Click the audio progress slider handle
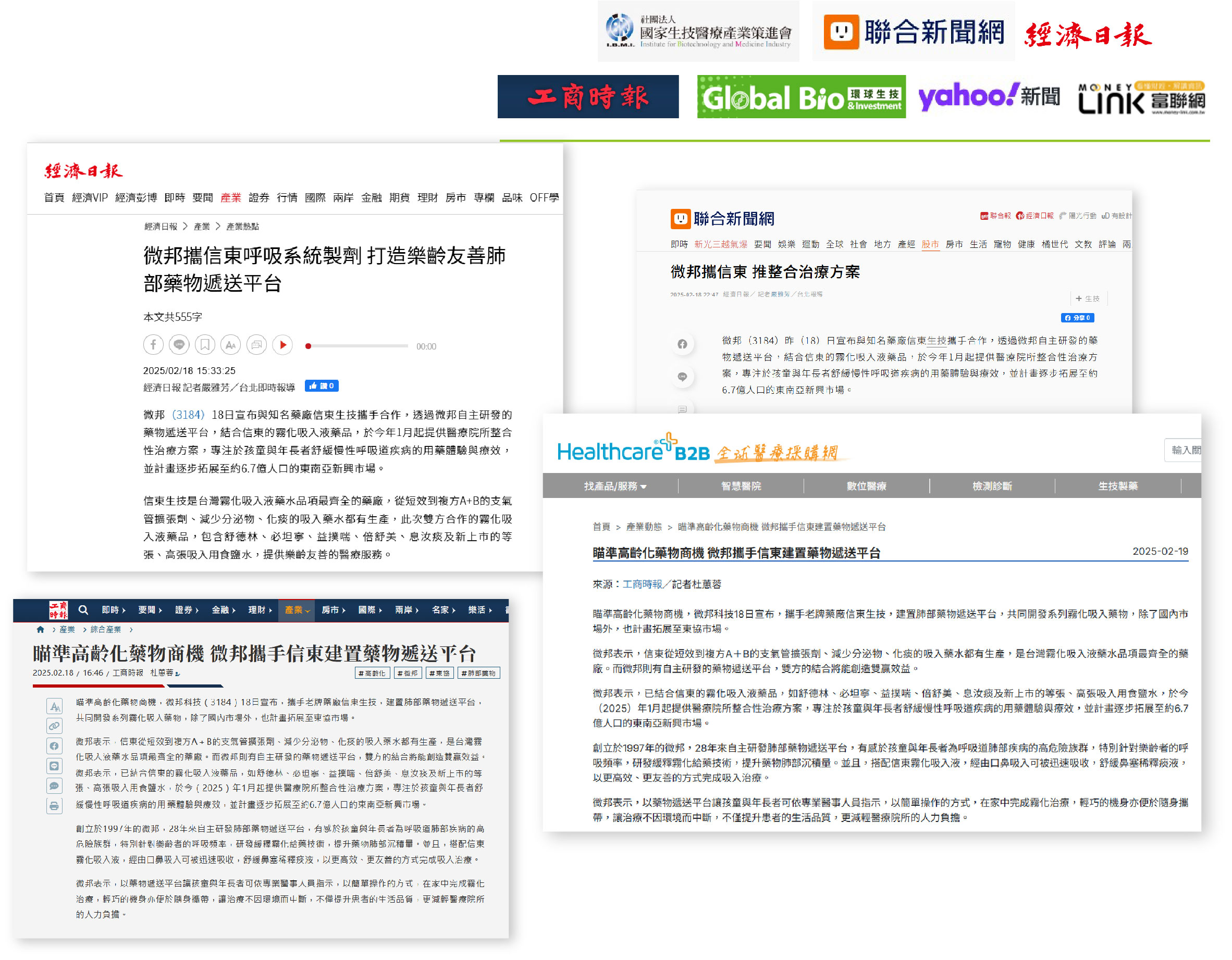Viewport: 1232px width, 960px height. click(x=308, y=346)
